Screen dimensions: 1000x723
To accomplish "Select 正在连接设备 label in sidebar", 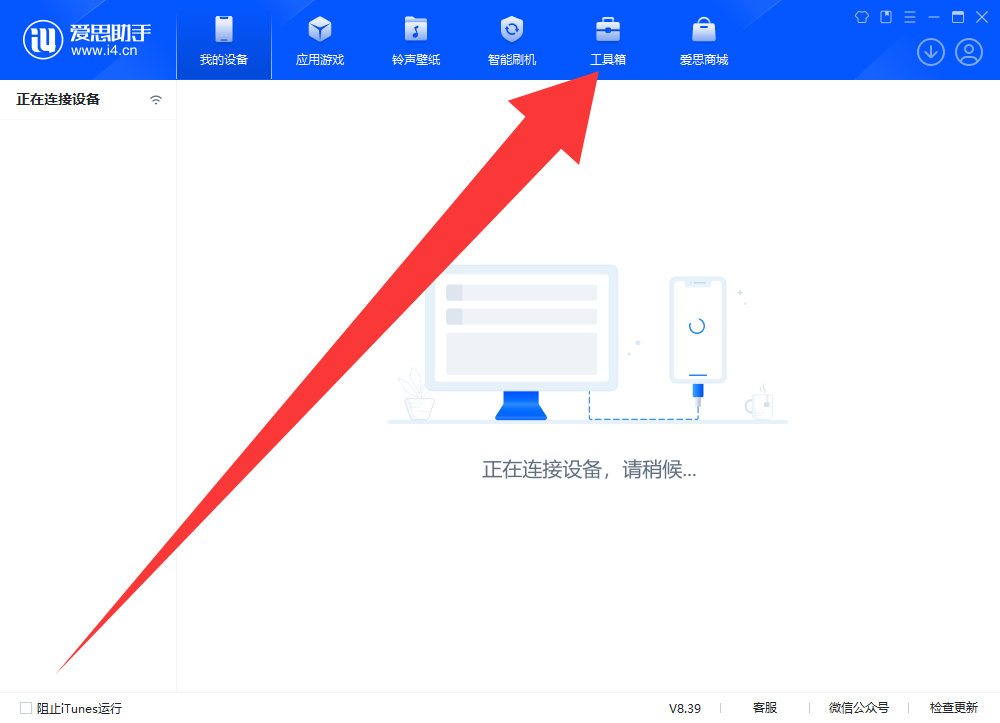I will (58, 100).
